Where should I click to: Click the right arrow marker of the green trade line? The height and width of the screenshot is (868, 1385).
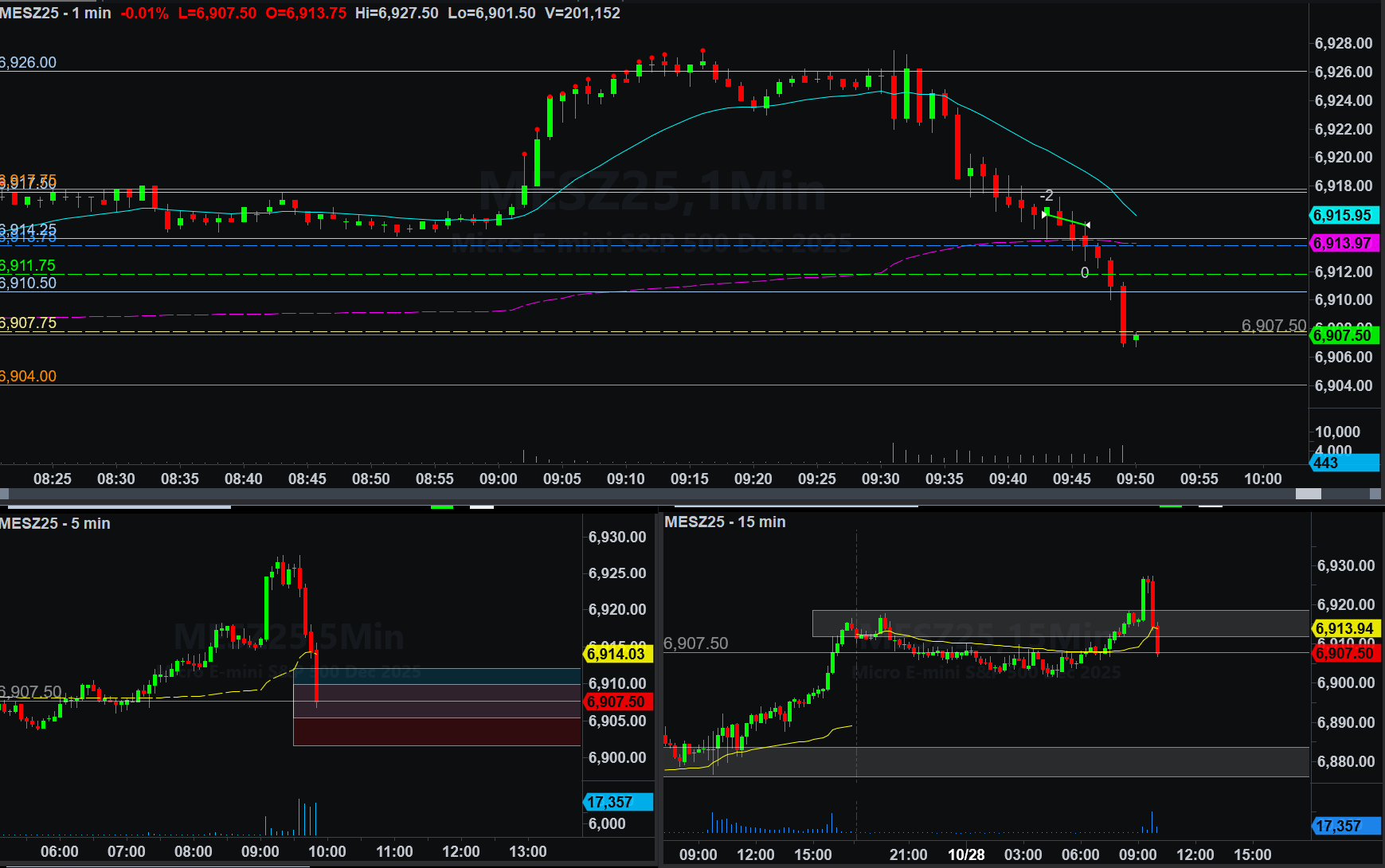point(1087,225)
